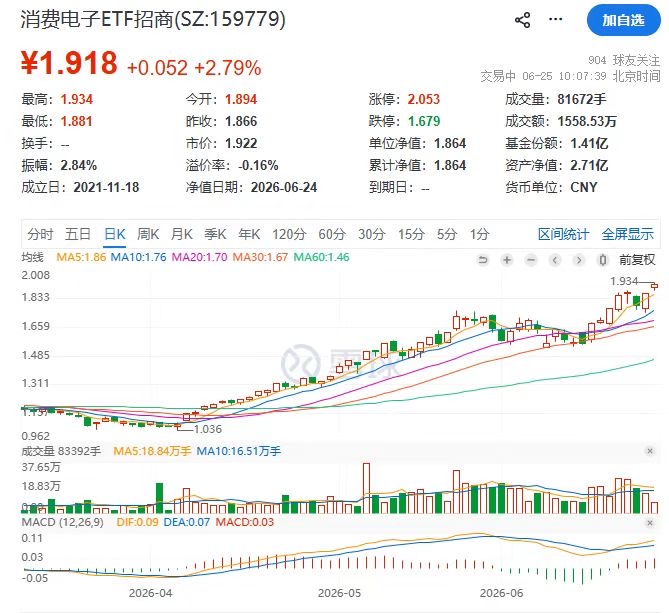Zoom out the chart with minus icon
This screenshot has width=669, height=613.
531,260
